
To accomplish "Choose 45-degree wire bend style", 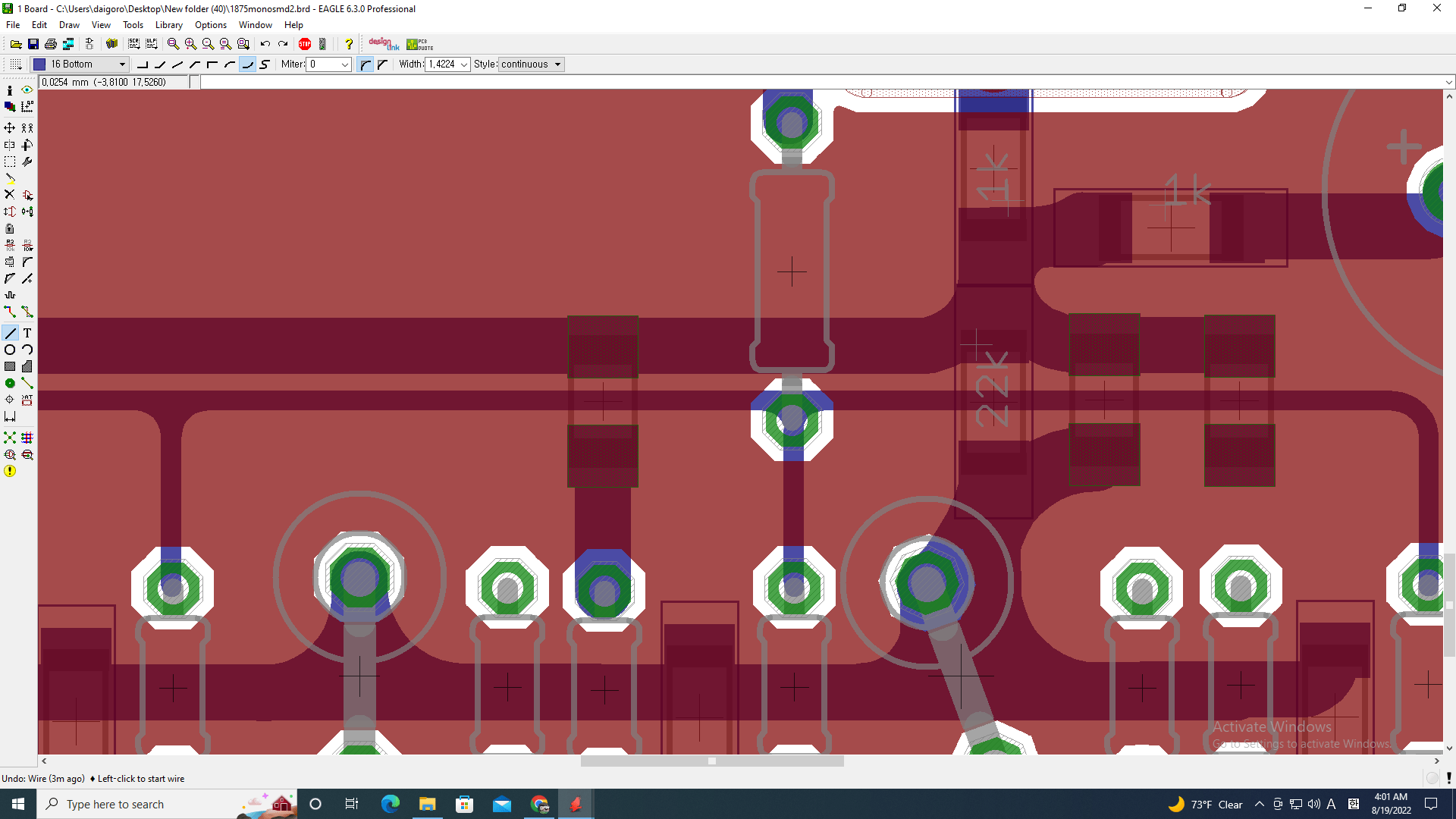I will [160, 64].
